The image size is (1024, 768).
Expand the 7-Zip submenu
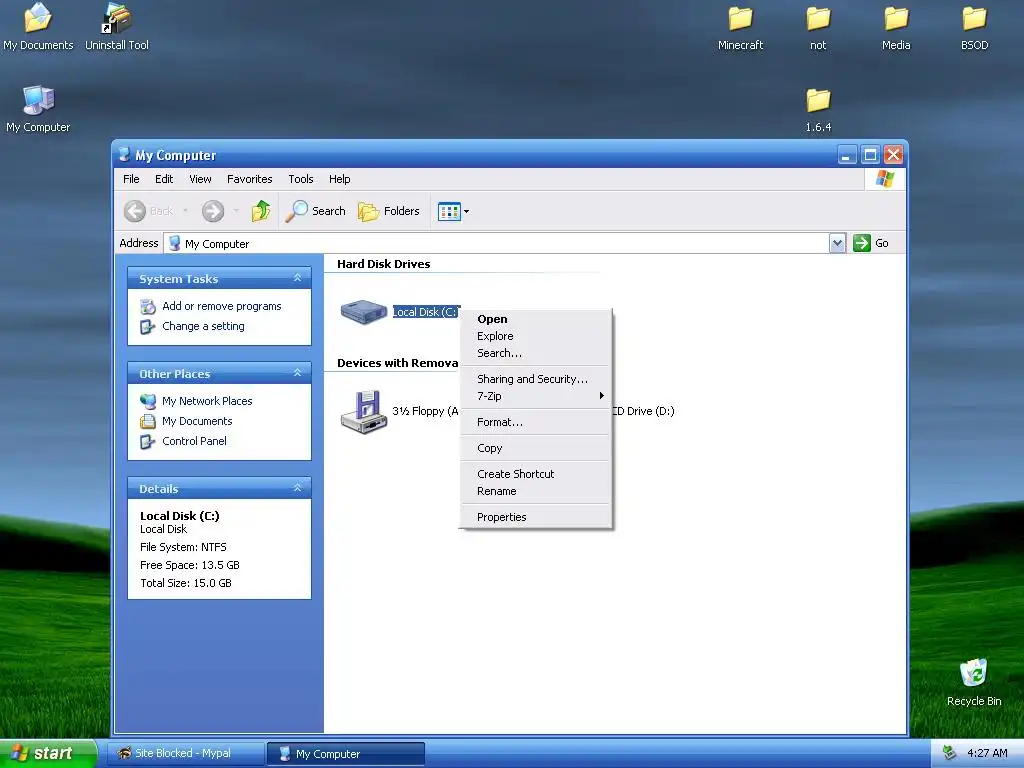click(535, 396)
